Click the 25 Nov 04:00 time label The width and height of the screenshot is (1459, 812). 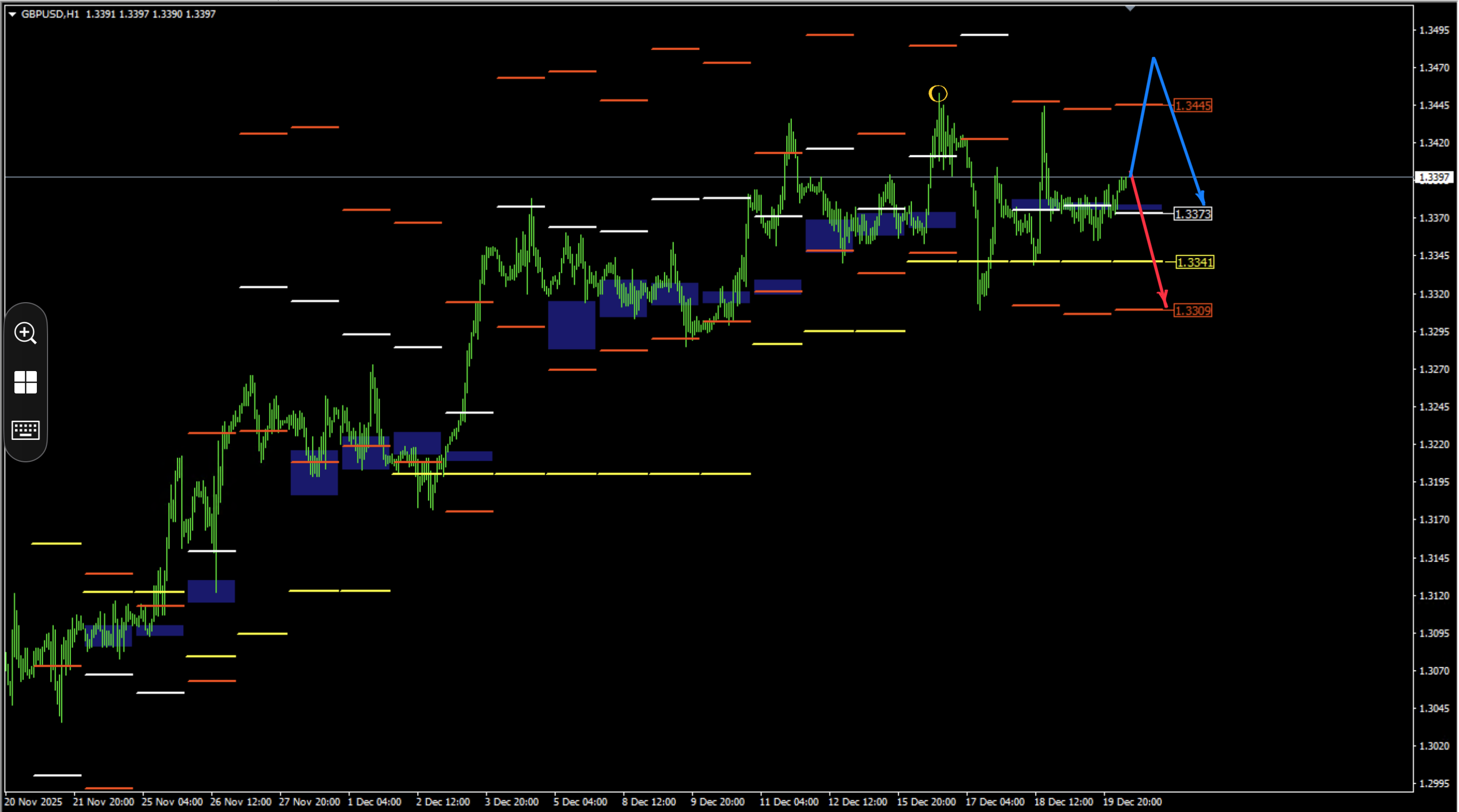pyautogui.click(x=172, y=802)
